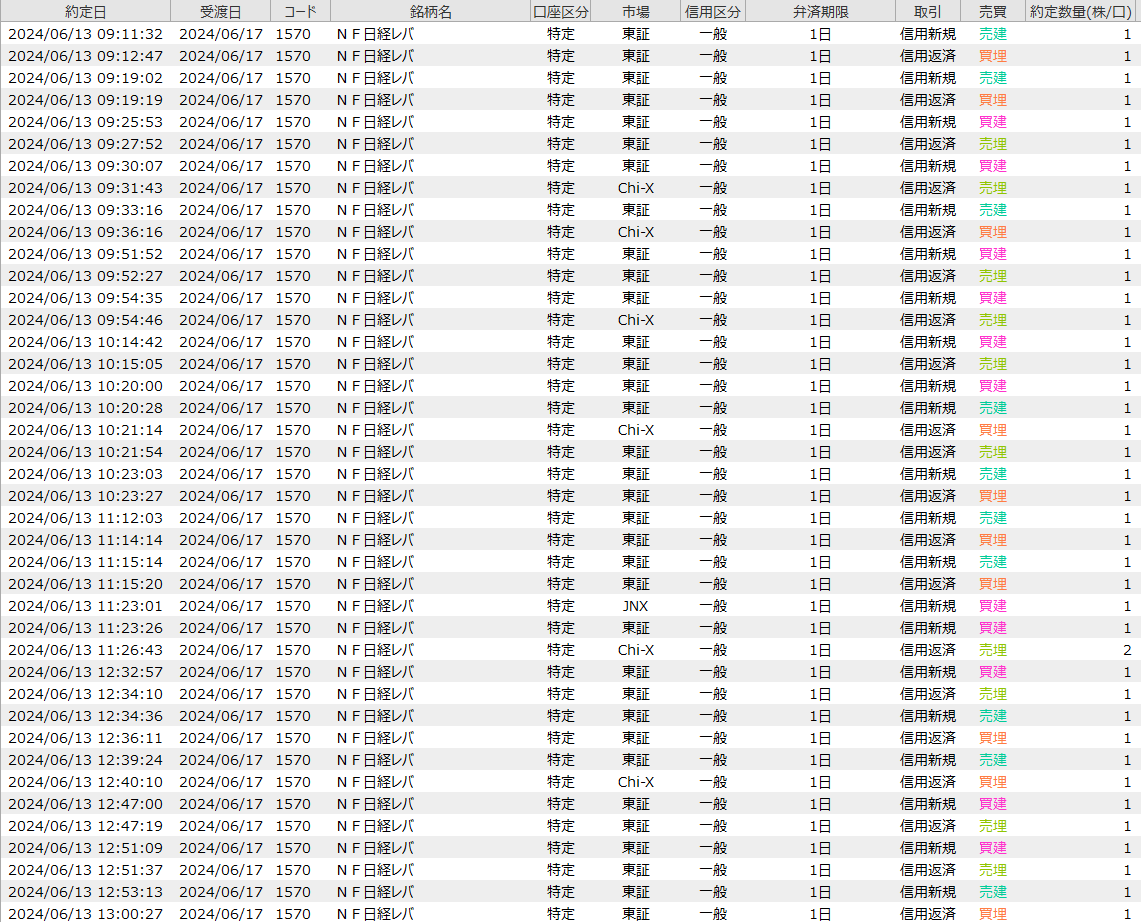
Task: Click the 市場 column header
Action: [635, 11]
